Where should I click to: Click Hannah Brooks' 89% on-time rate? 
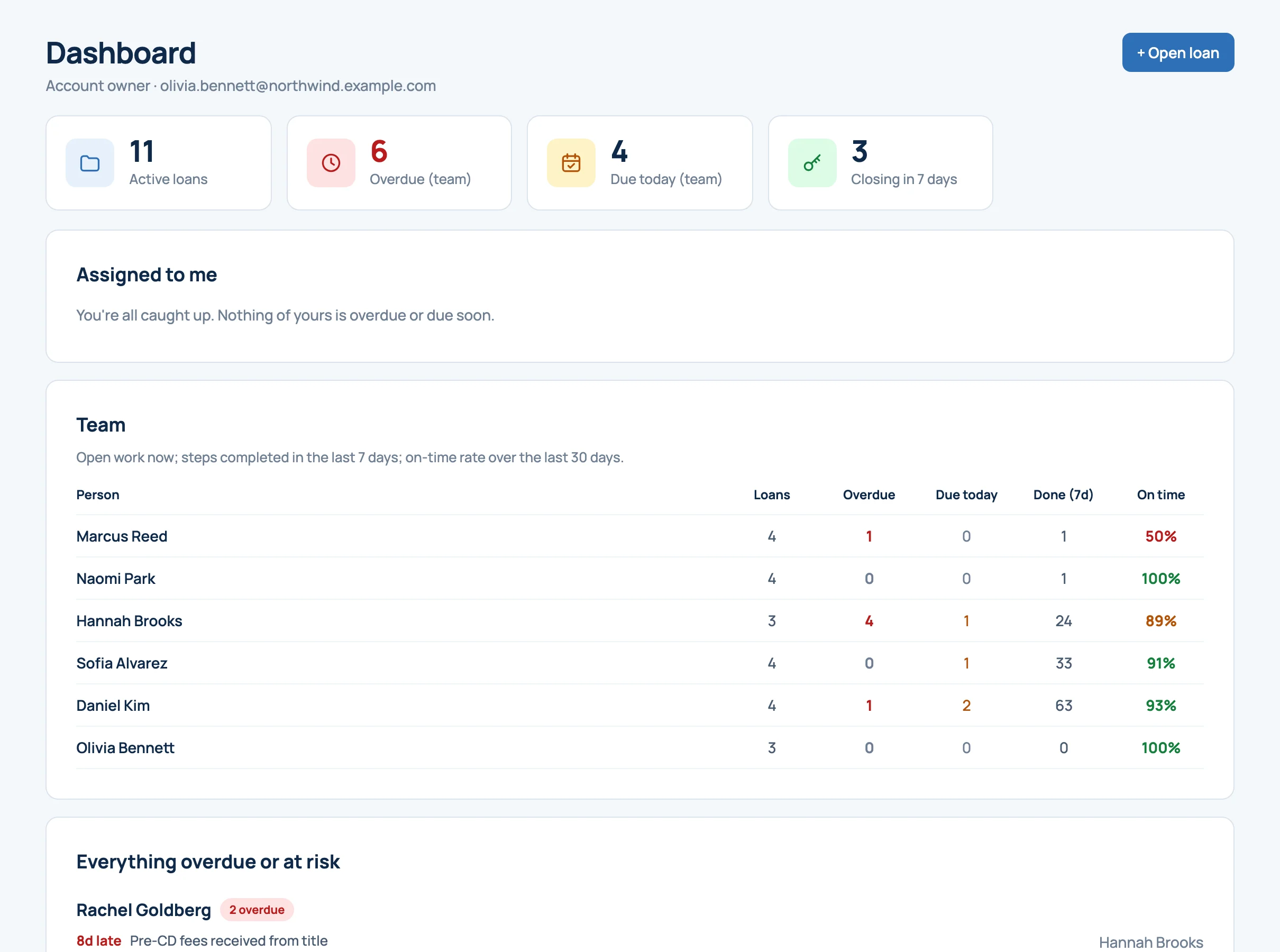[x=1160, y=620]
